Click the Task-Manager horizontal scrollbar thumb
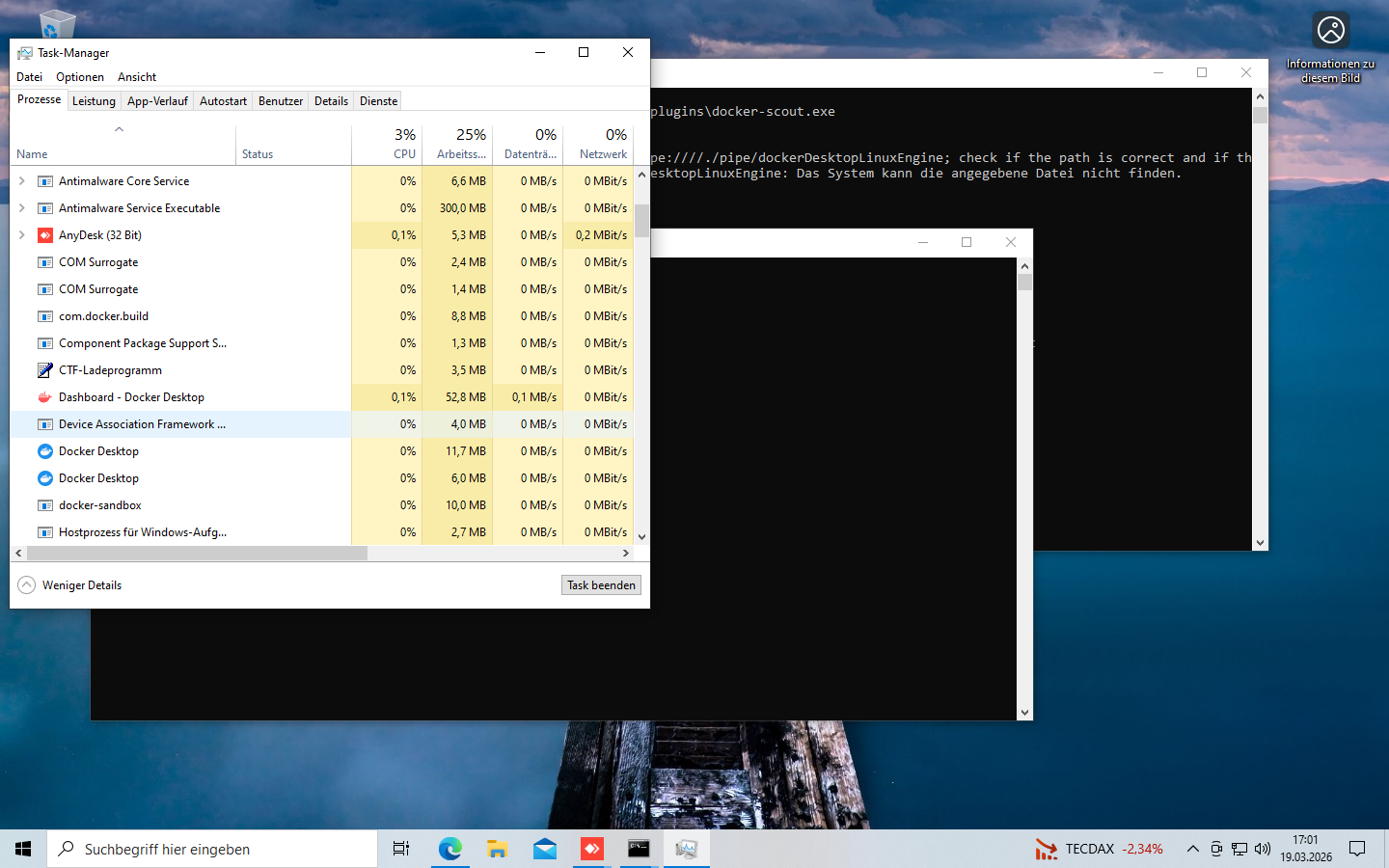1389x868 pixels. coord(197,554)
